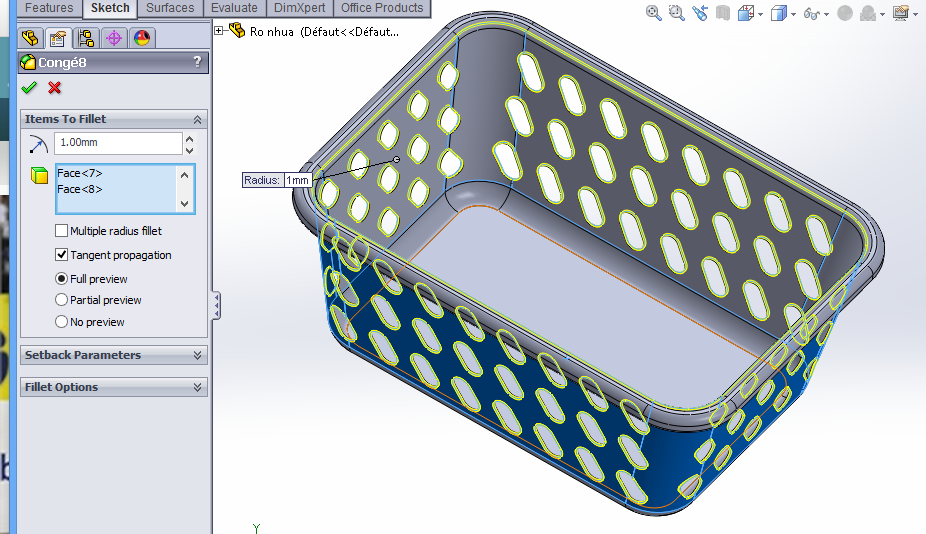Switch to the Surfaces tab
The image size is (926, 534).
[171, 8]
